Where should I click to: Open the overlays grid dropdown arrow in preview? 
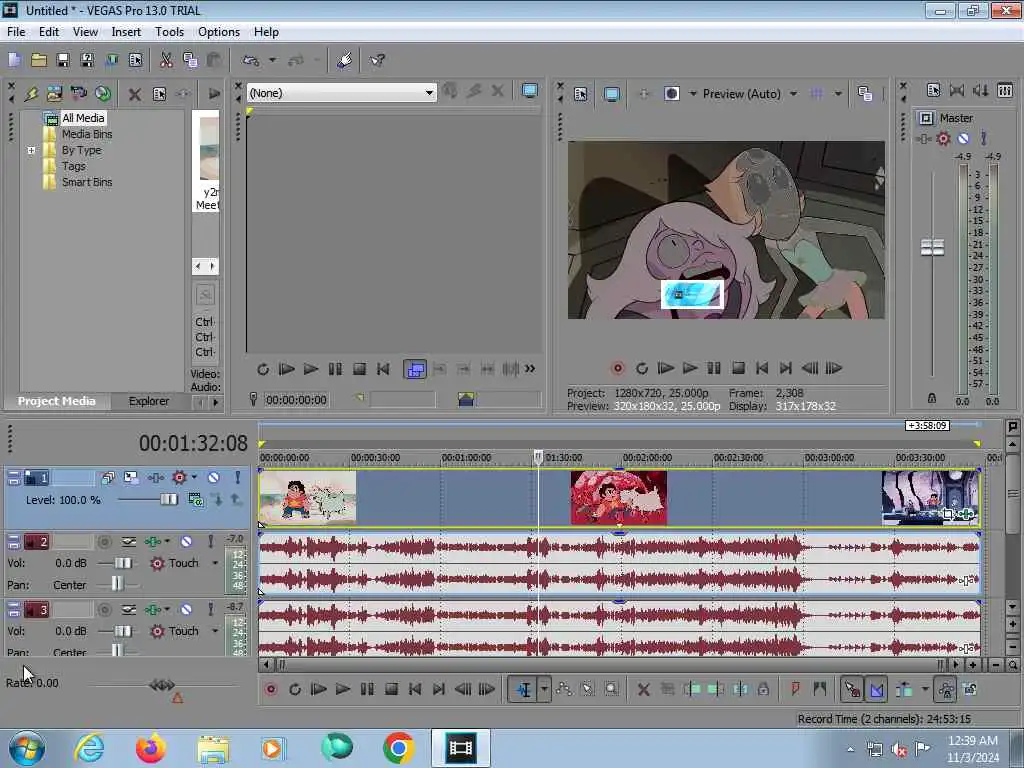click(838, 94)
